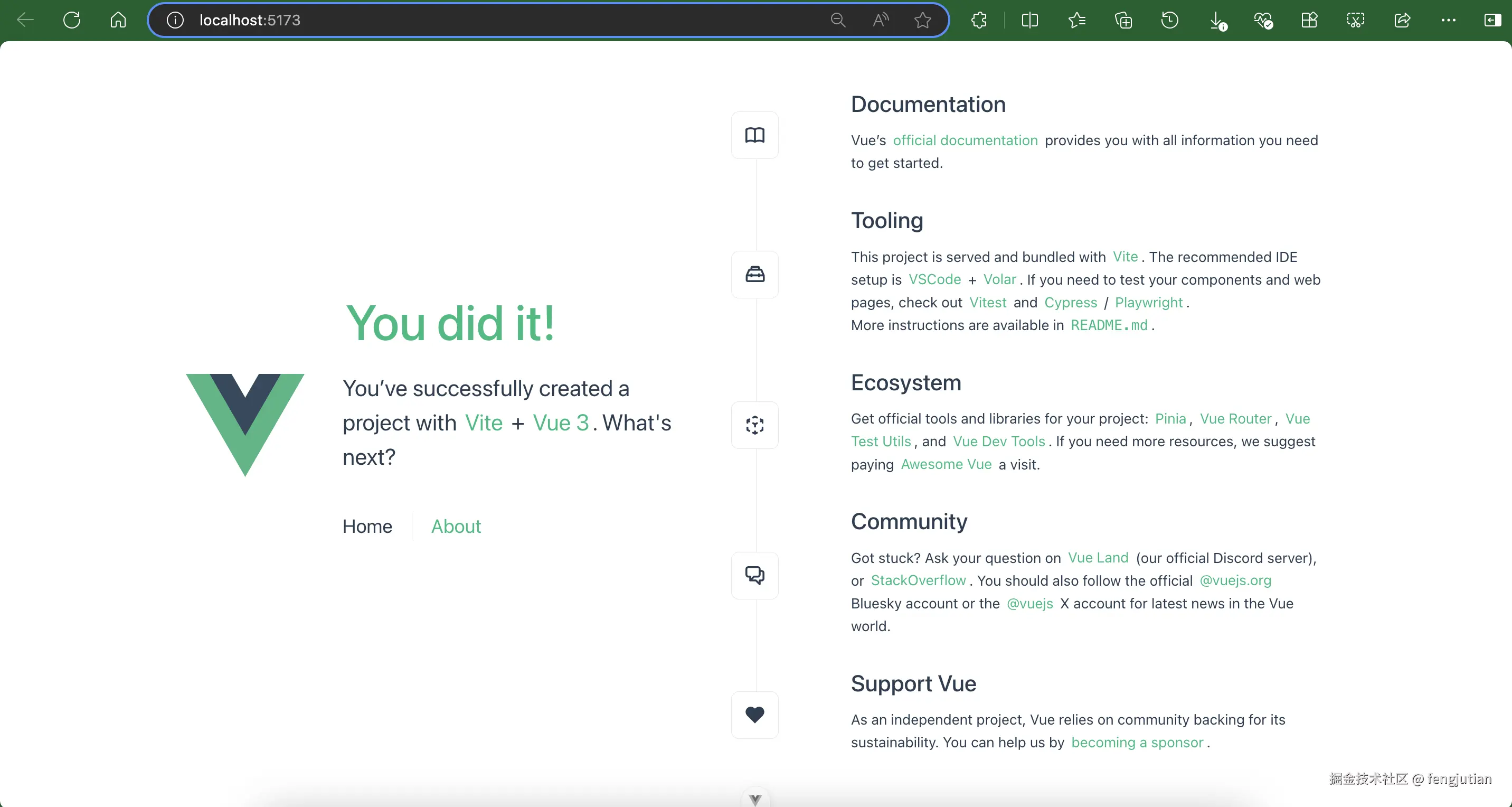This screenshot has width=1512, height=807.
Task: Toggle split screen view
Action: 1029,20
